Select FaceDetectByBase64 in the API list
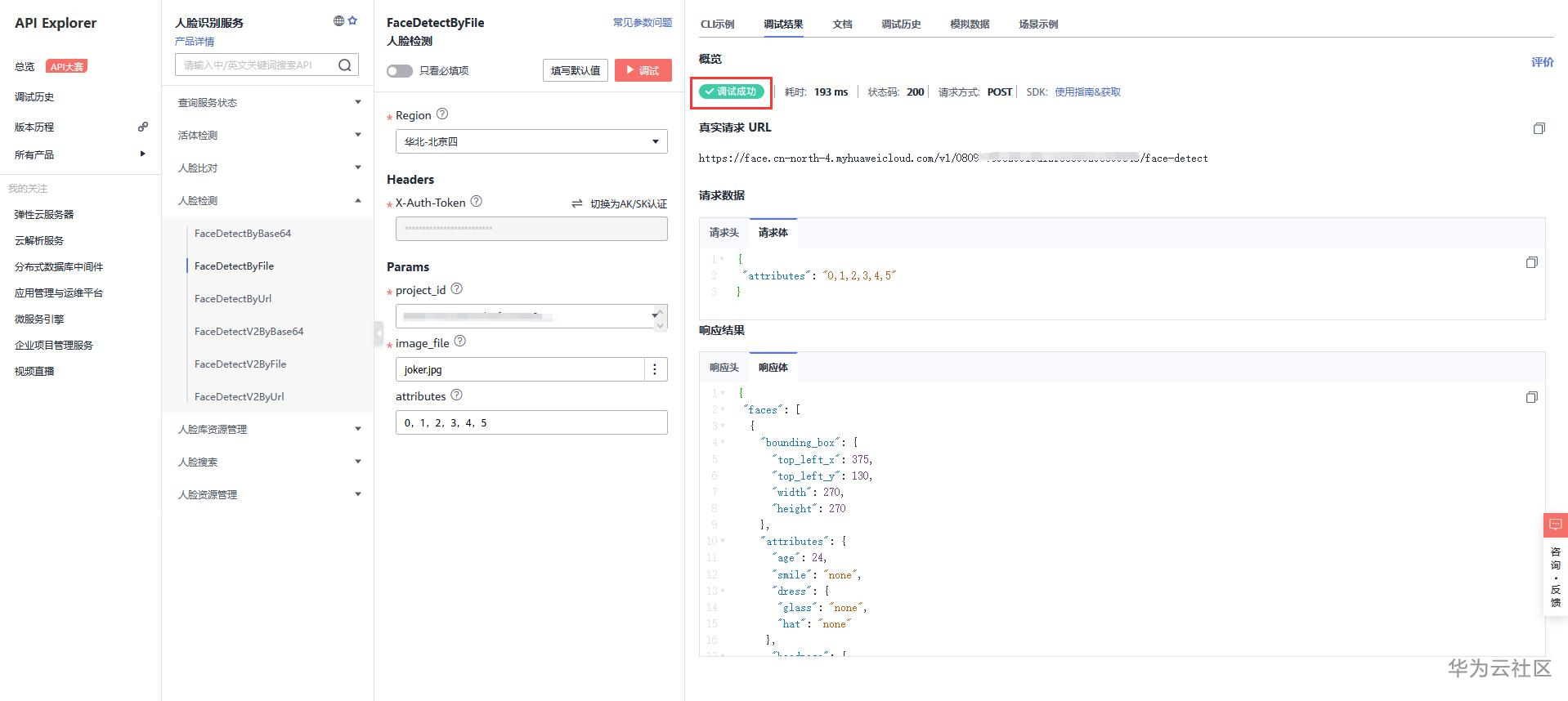1568x701 pixels. coord(243,233)
